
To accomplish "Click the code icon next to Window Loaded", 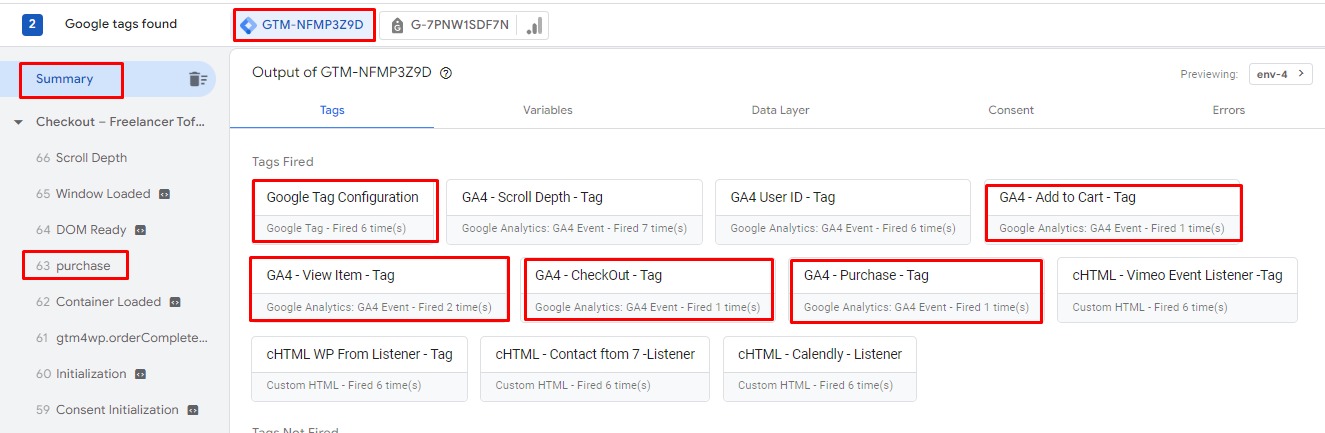I will [x=165, y=194].
